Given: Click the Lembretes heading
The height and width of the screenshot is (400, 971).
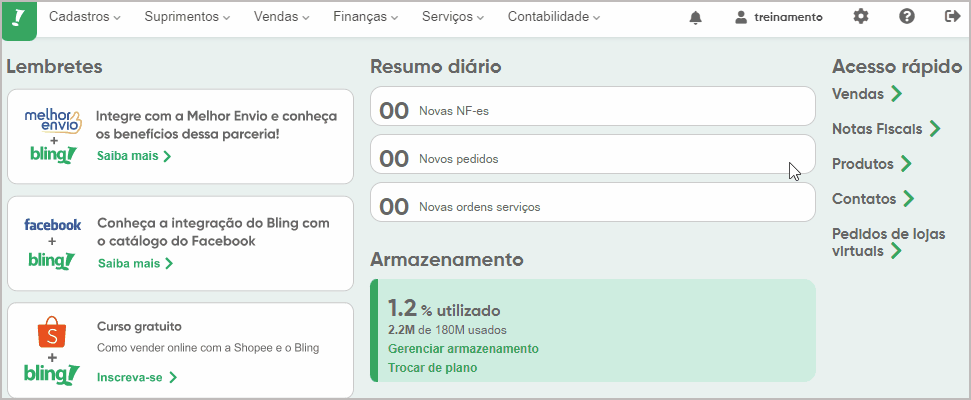Looking at the screenshot, I should (54, 67).
